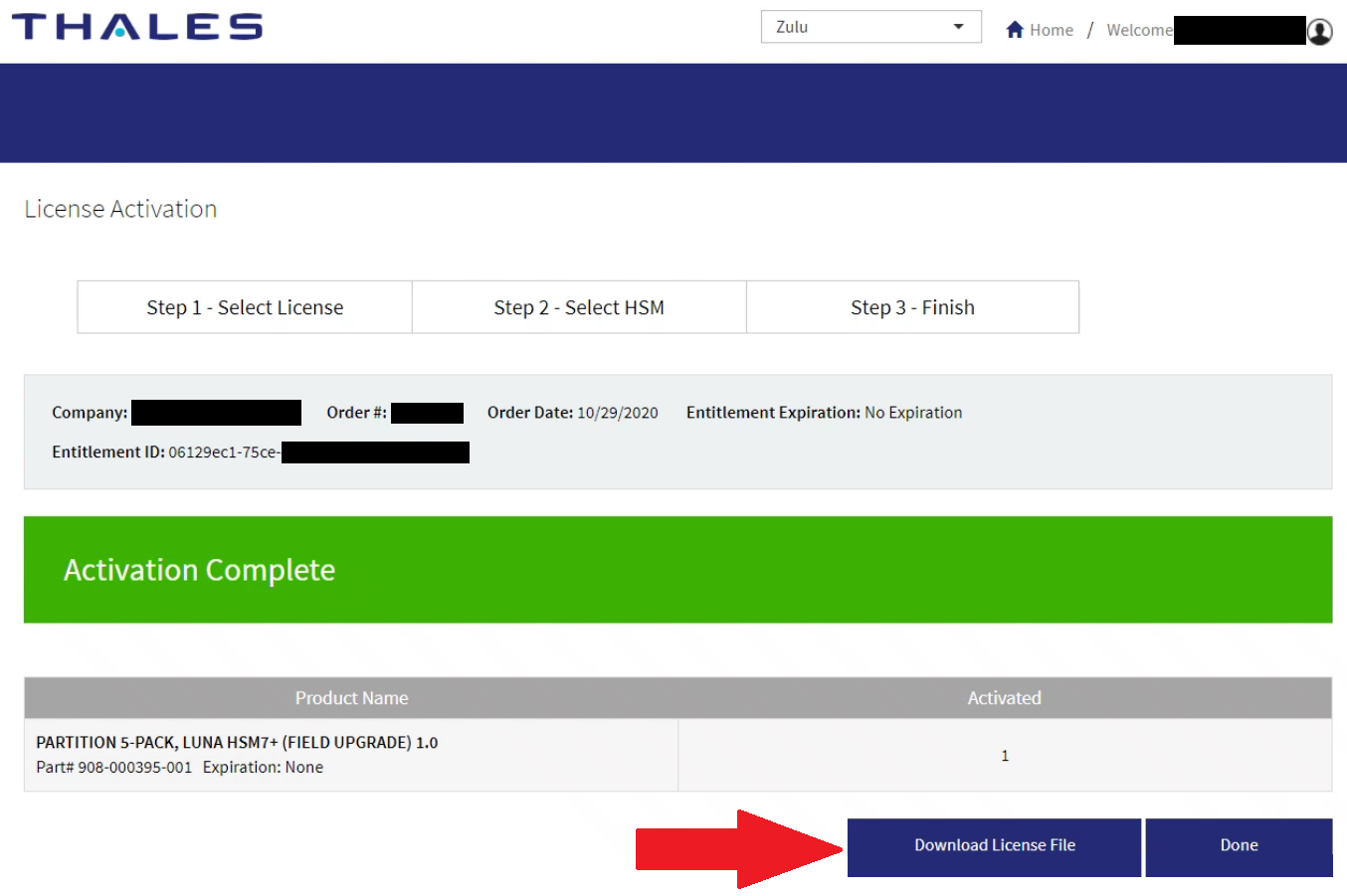Select the Step 2 - Select HSM tab
This screenshot has width=1347, height=896.
[x=579, y=307]
